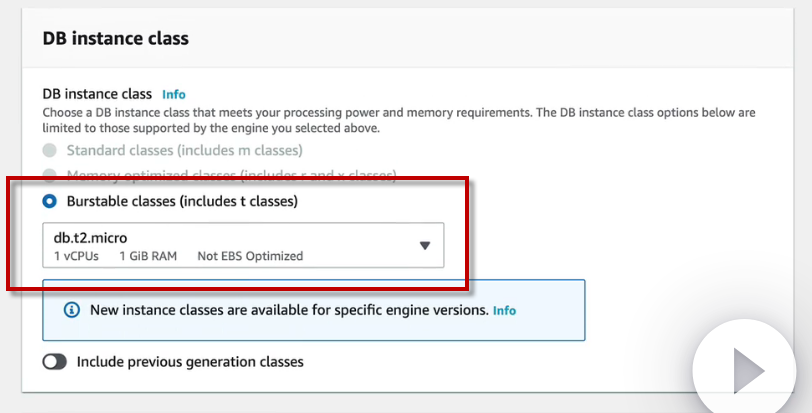Select the Standard classes radio button
Viewport: 812px width, 413px height.
[49, 151]
